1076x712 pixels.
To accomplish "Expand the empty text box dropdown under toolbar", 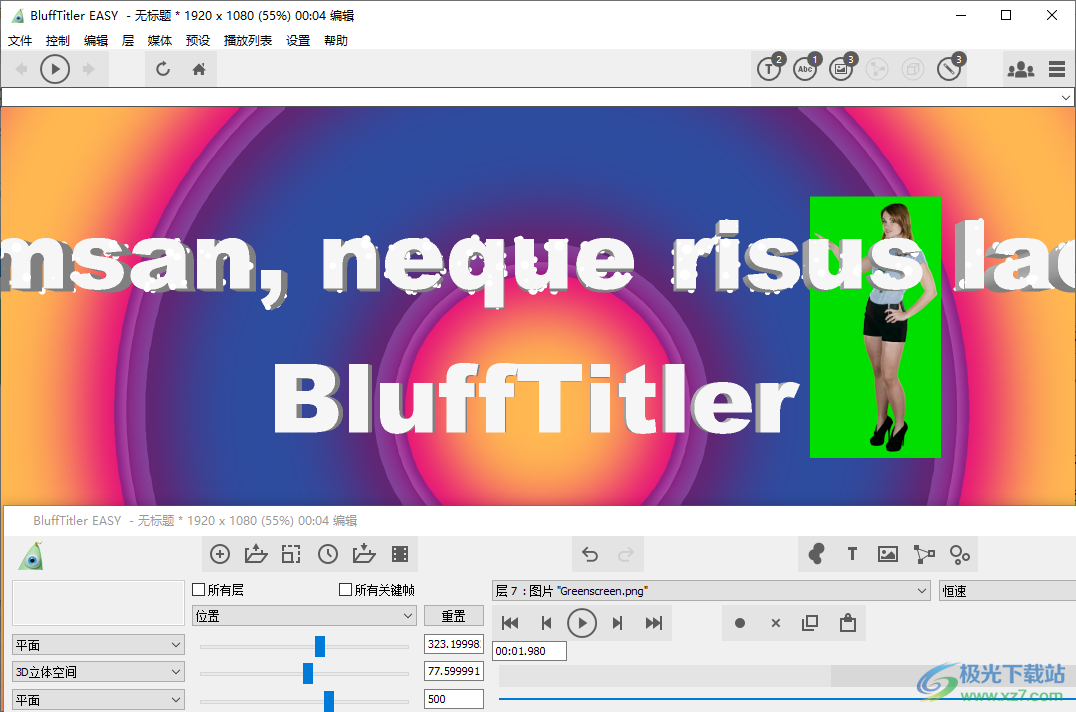I will (x=1065, y=97).
